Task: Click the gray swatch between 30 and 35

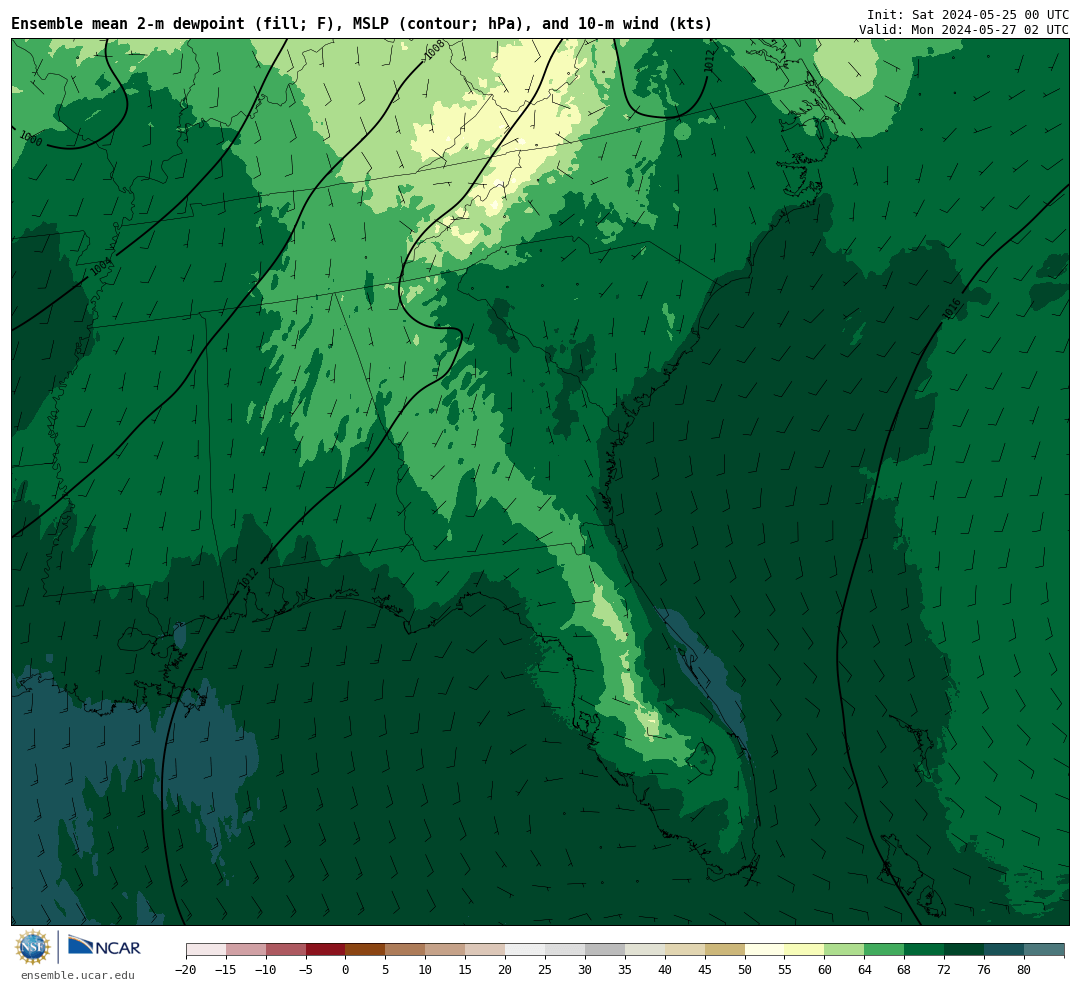Action: 605,950
